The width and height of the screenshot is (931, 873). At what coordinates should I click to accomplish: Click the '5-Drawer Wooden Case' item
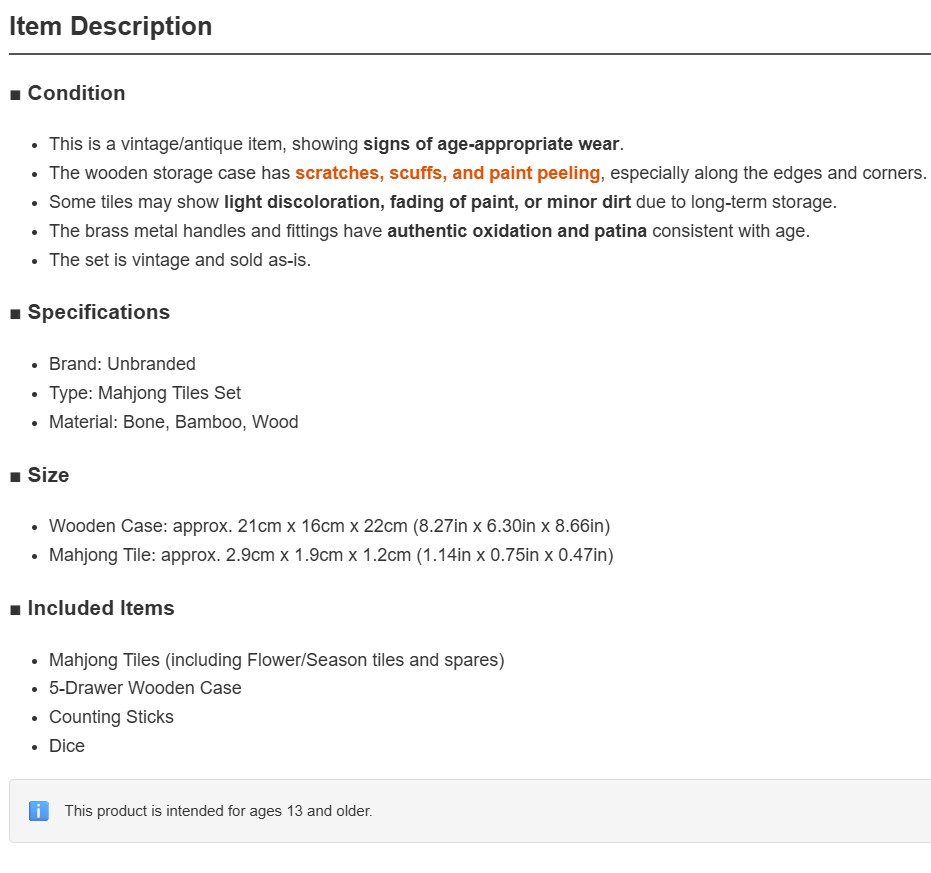coord(145,688)
